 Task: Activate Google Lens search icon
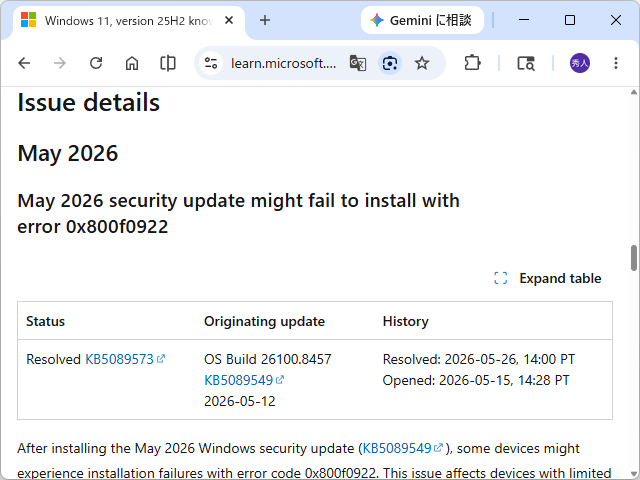click(x=390, y=63)
